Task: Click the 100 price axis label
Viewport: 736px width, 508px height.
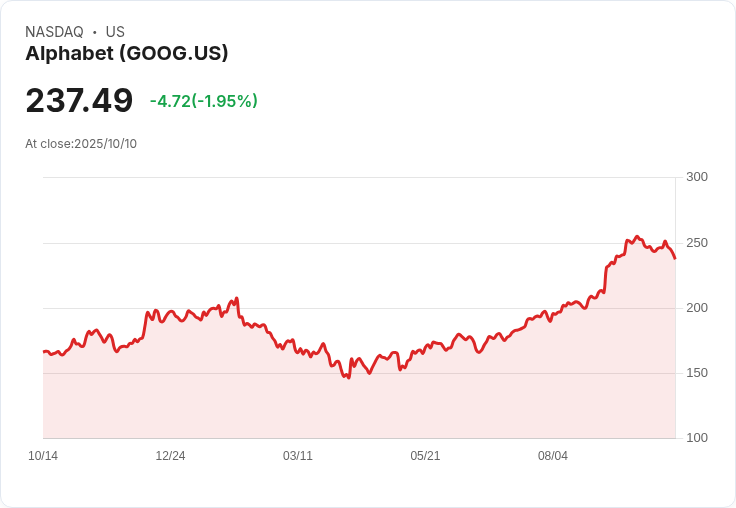Action: click(697, 438)
